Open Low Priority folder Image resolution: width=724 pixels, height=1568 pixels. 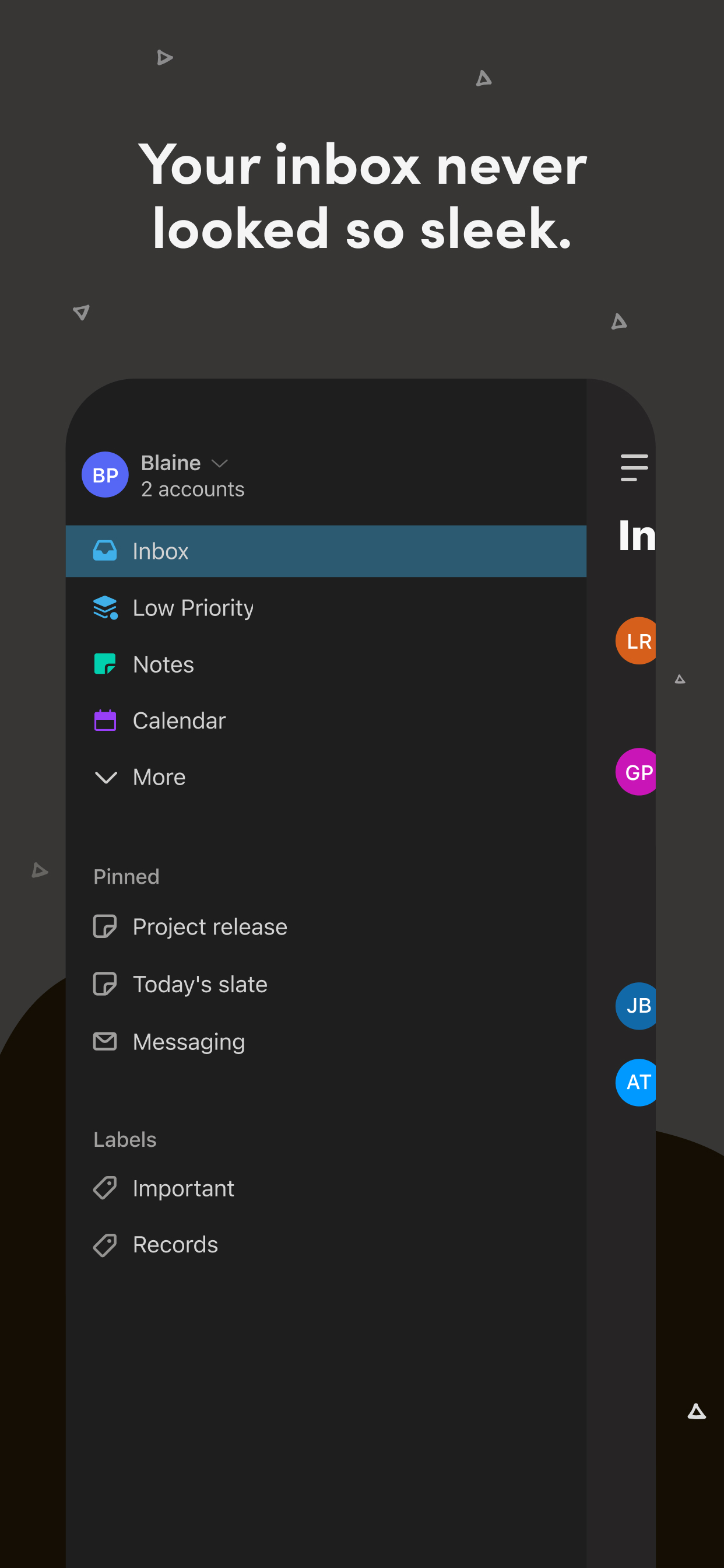tap(193, 607)
